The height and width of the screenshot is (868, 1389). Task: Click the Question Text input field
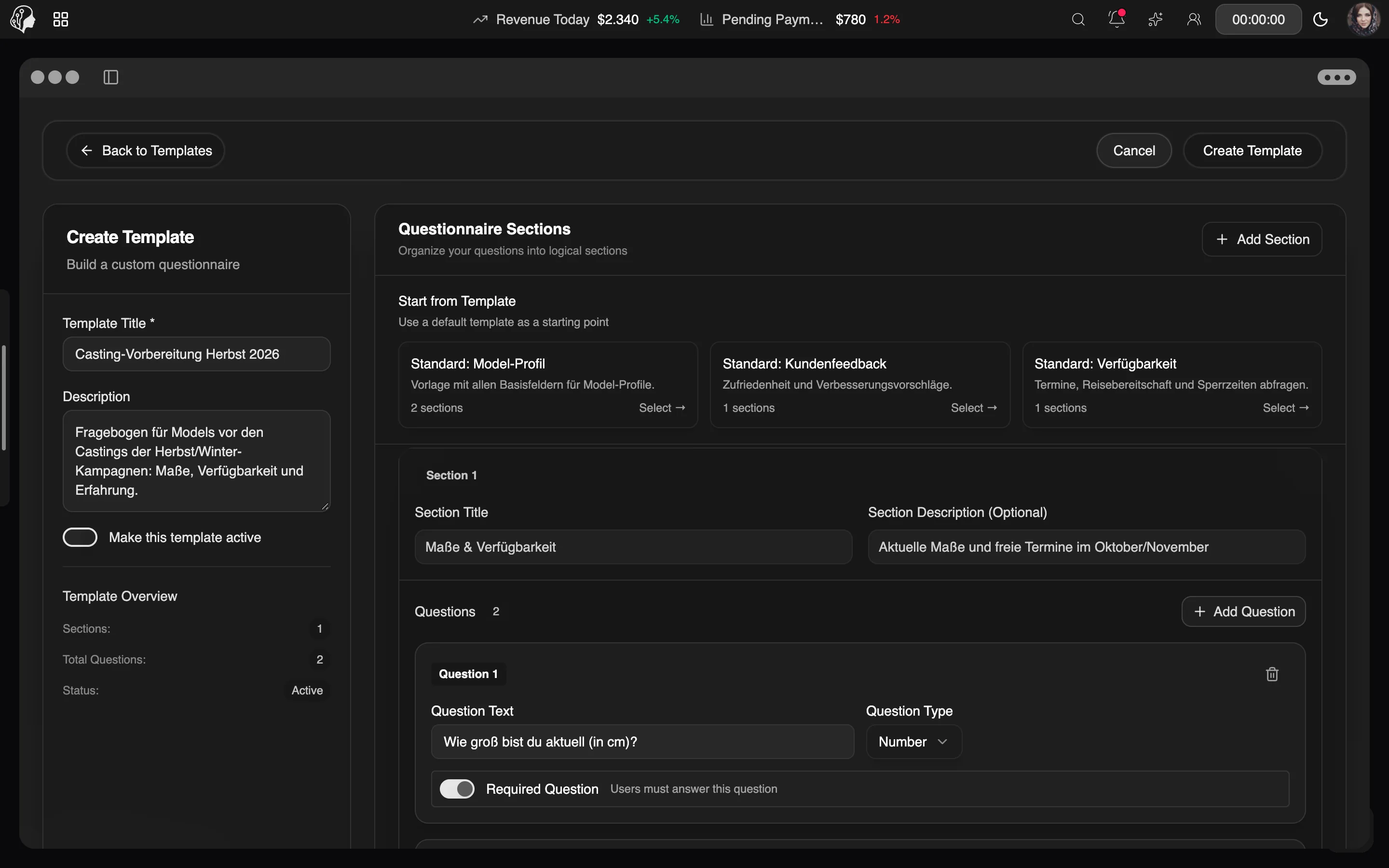642,742
